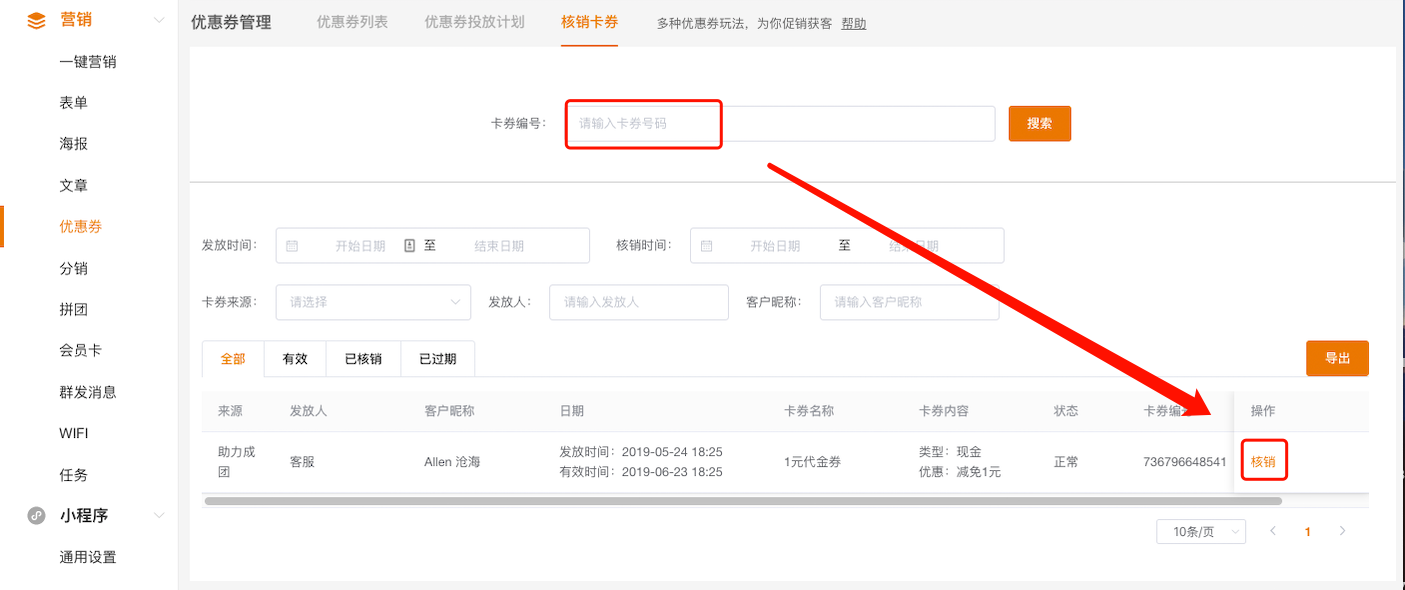This screenshot has width=1405, height=590.
Task: Click the horizontal table scrollbar
Action: [741, 501]
